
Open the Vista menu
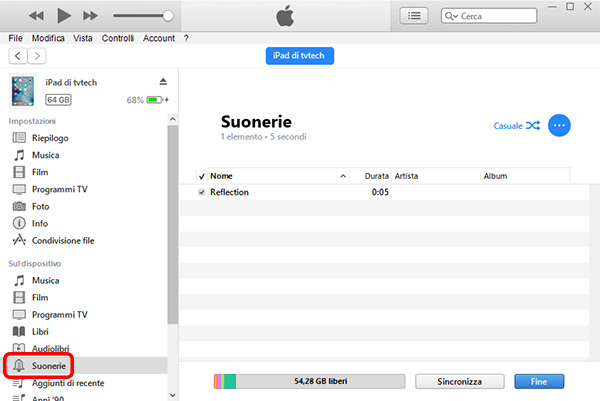[83, 38]
